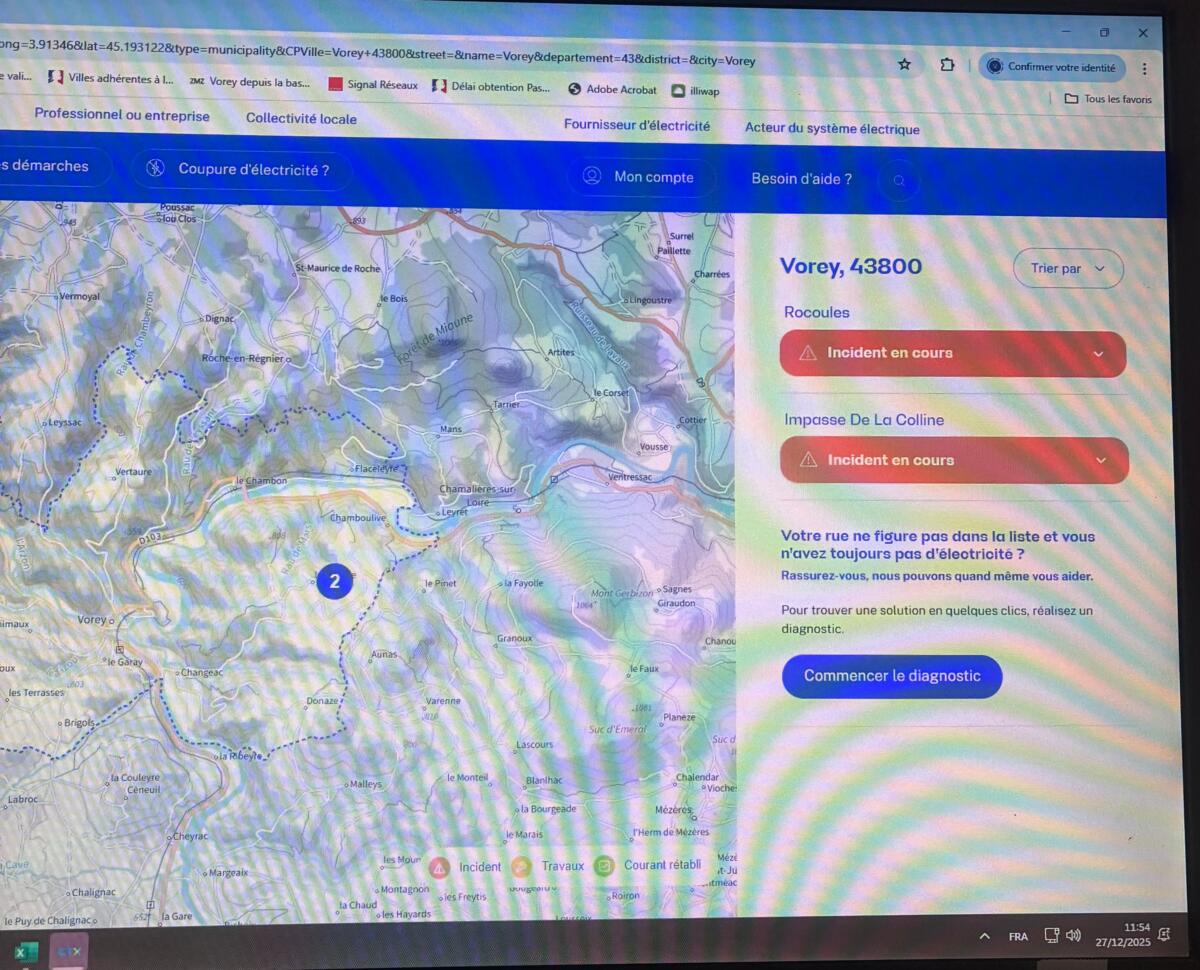Open the browser extensions puzzle icon
Viewport: 1200px width, 970px height.
point(947,65)
